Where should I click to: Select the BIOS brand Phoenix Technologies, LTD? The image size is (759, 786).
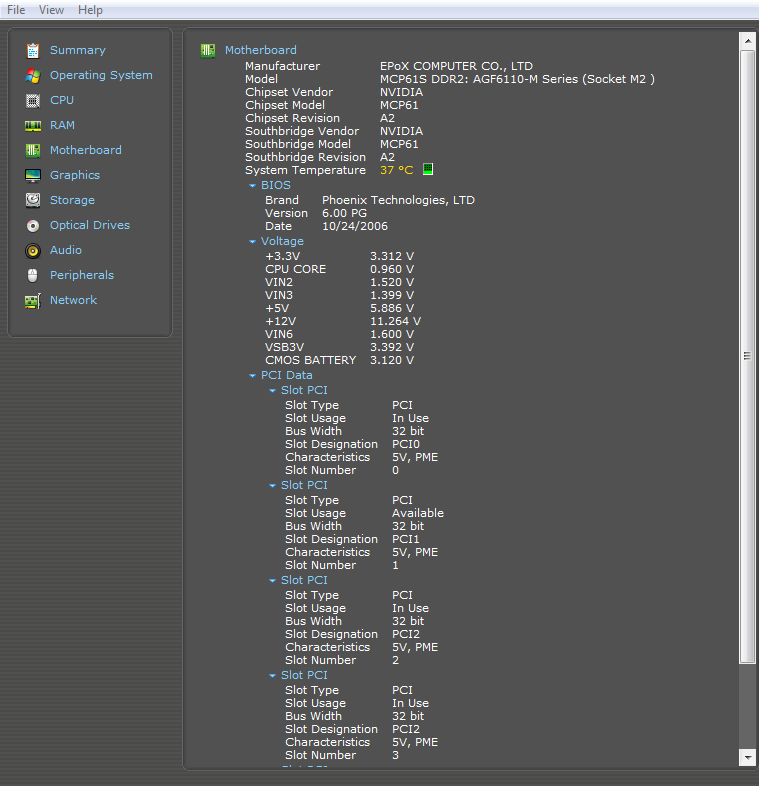398,200
